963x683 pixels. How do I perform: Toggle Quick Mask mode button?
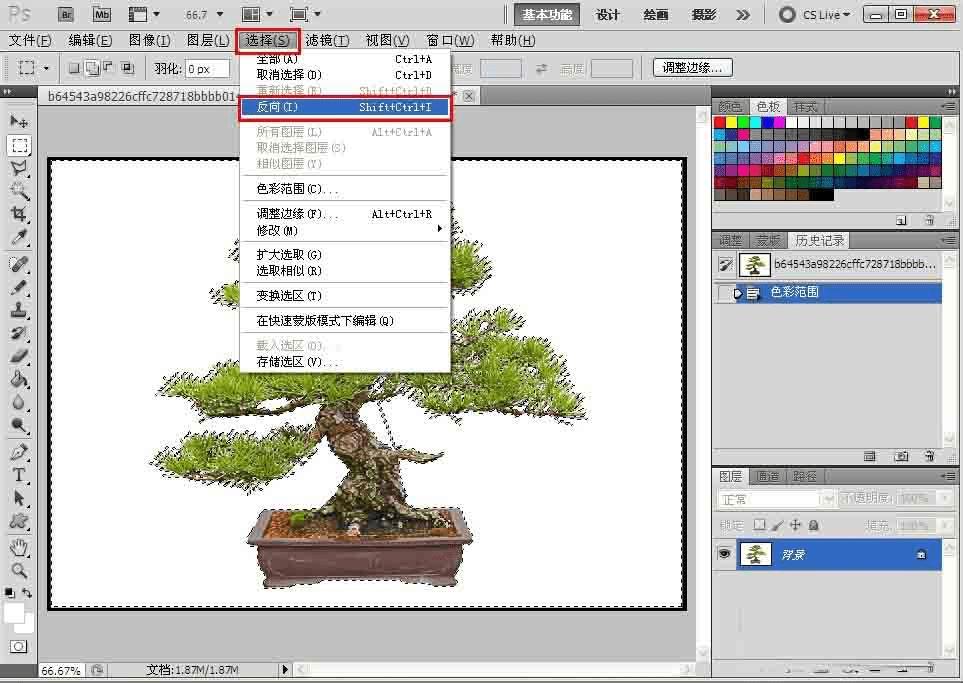pyautogui.click(x=19, y=647)
